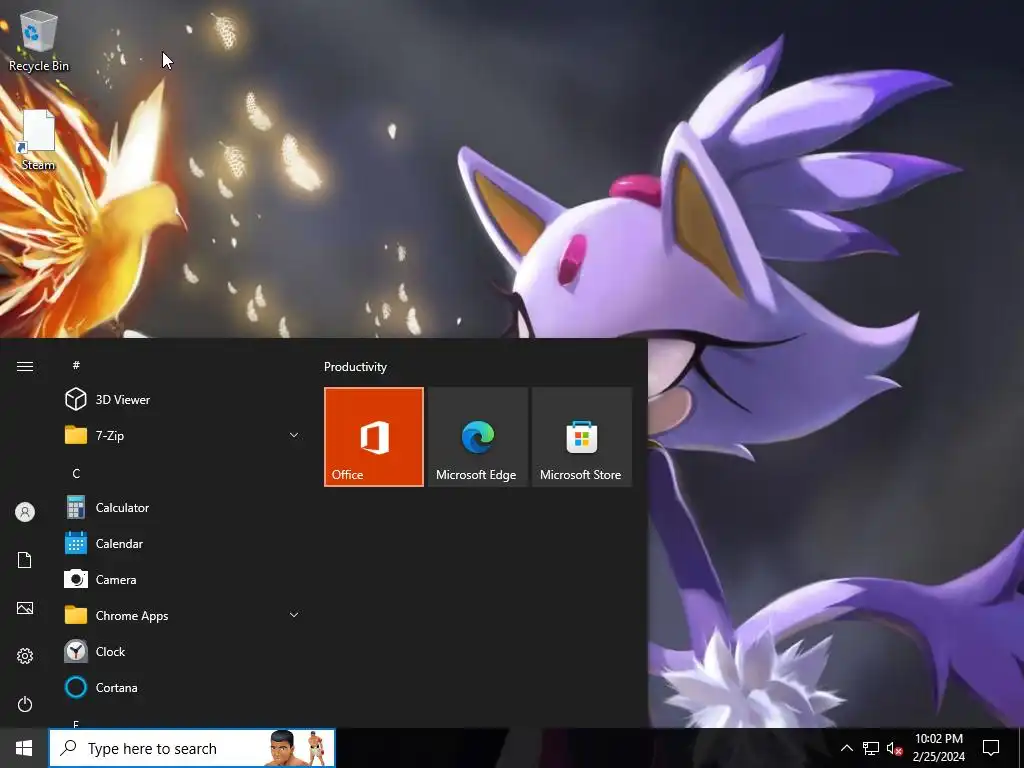The image size is (1024, 768).
Task: Open the Calendar app icon
Action: point(76,543)
